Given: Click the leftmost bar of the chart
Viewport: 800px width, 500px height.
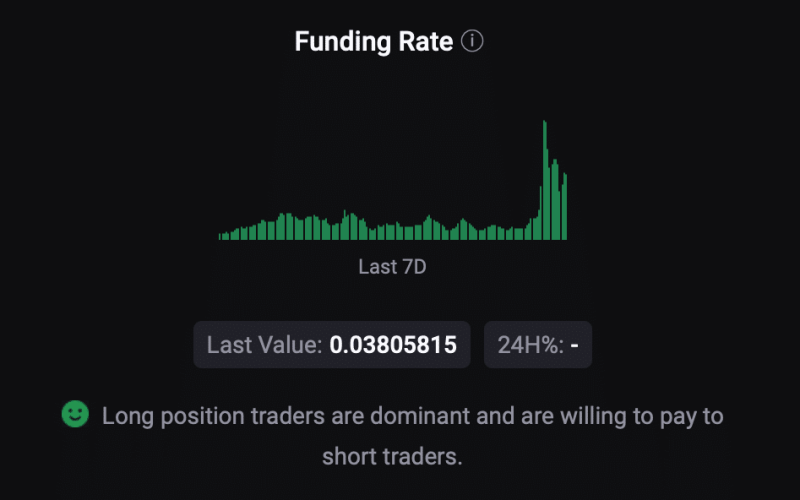Looking at the screenshot, I should pyautogui.click(x=220, y=237).
